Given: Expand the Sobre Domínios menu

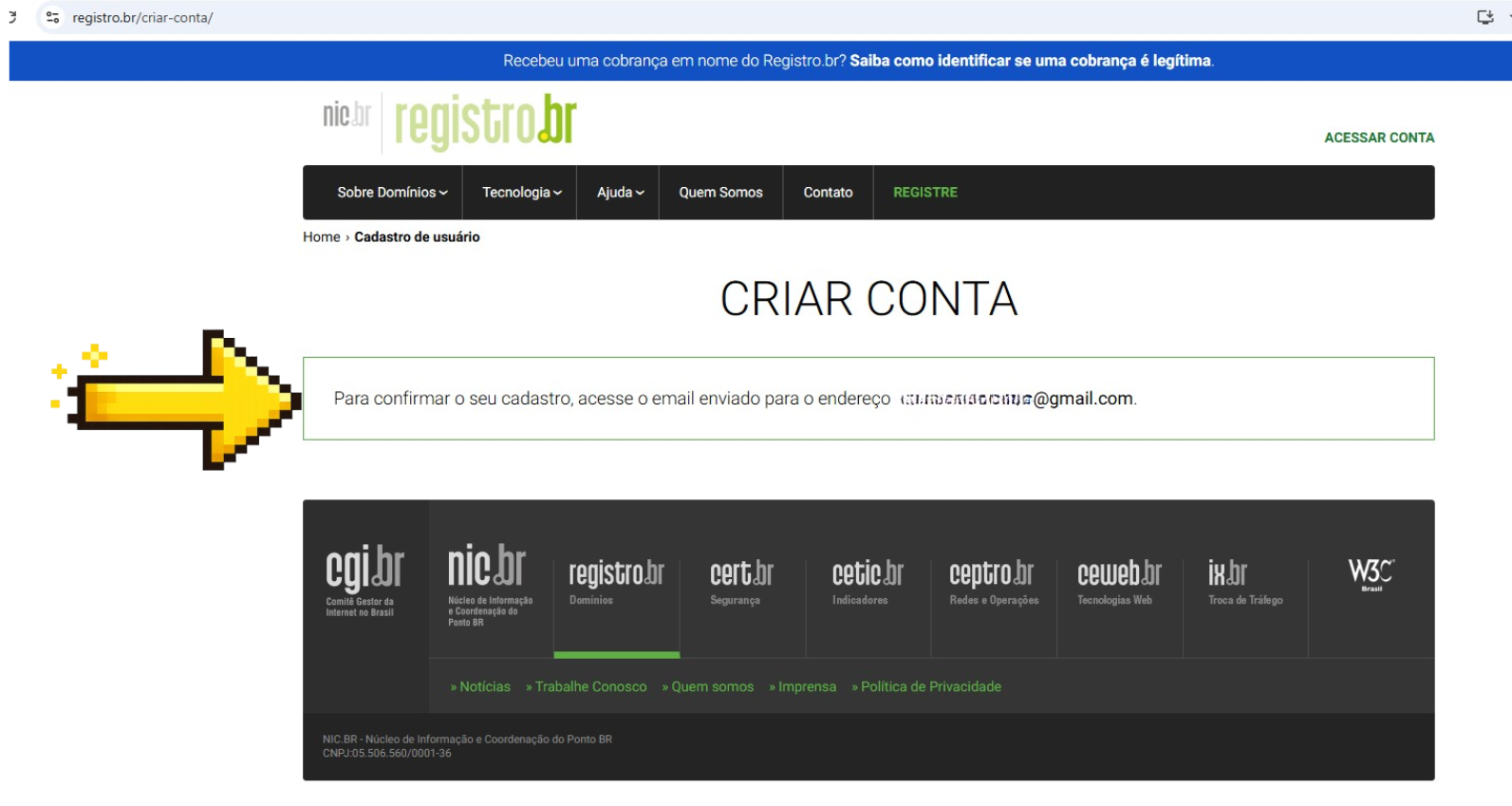Looking at the screenshot, I should (392, 192).
